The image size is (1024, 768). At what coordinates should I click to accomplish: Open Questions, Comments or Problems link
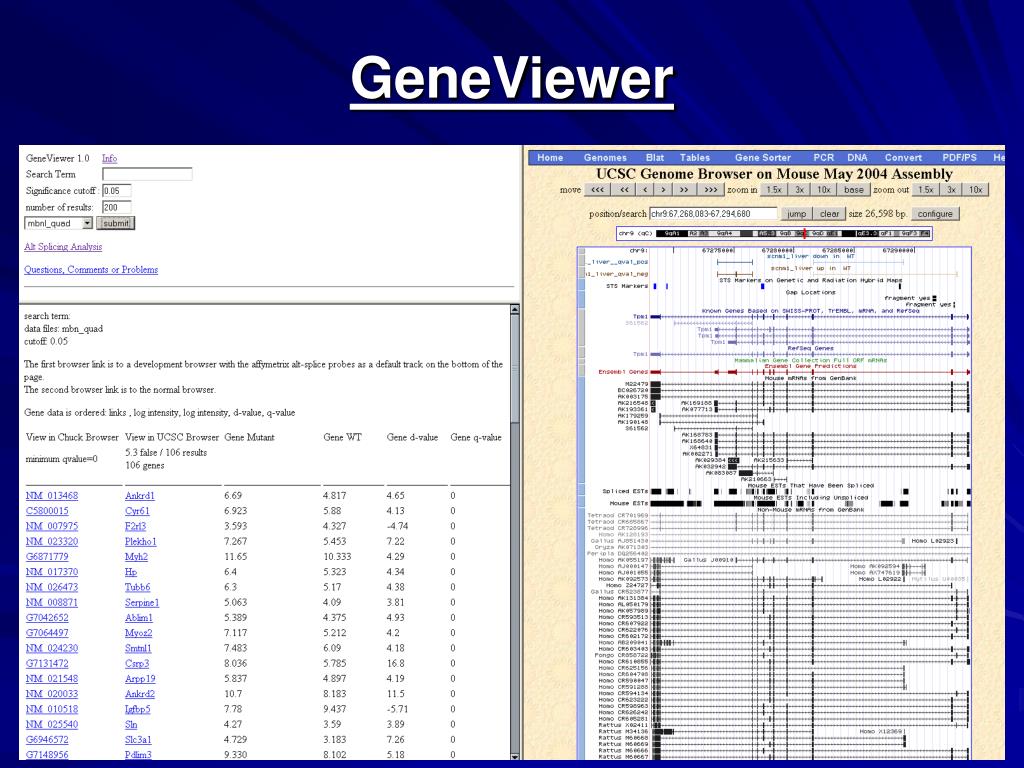tap(91, 270)
